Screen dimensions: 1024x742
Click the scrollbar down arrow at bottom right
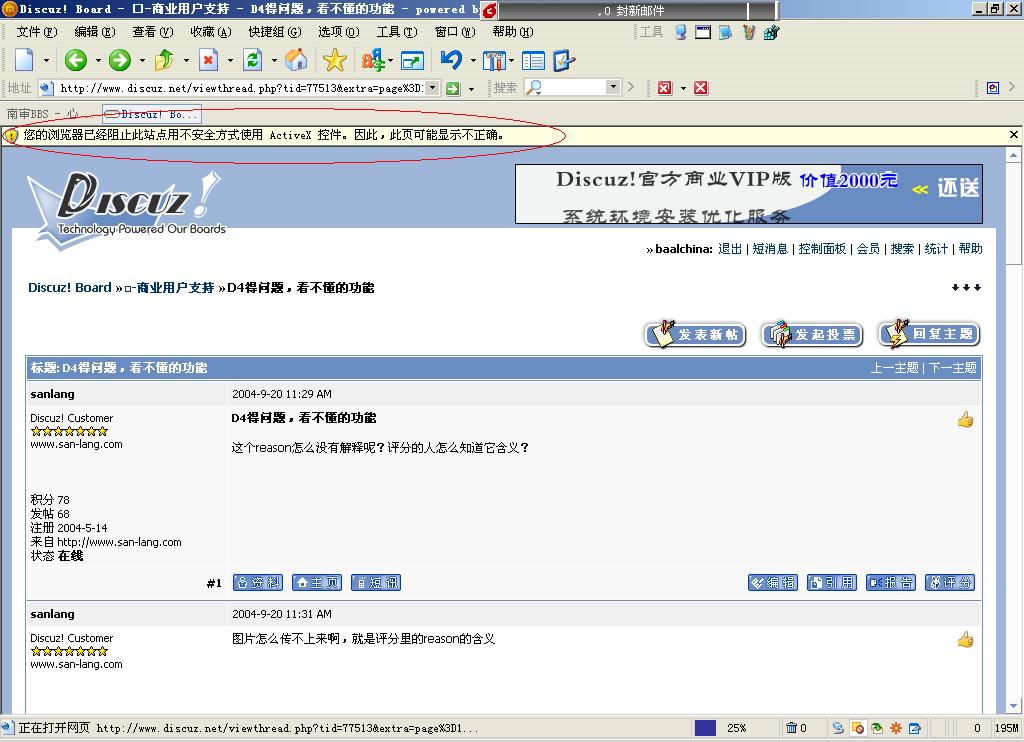pyautogui.click(x=1014, y=706)
